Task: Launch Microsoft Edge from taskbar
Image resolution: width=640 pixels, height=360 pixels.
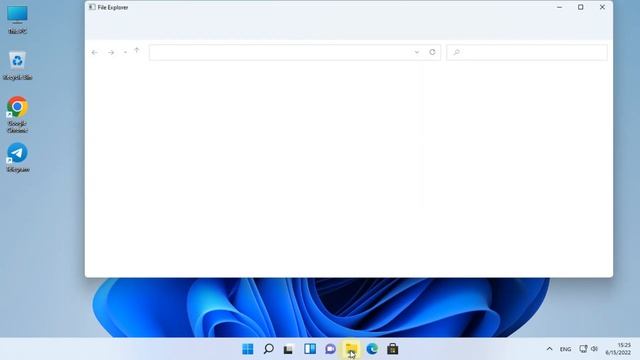Action: pos(372,349)
